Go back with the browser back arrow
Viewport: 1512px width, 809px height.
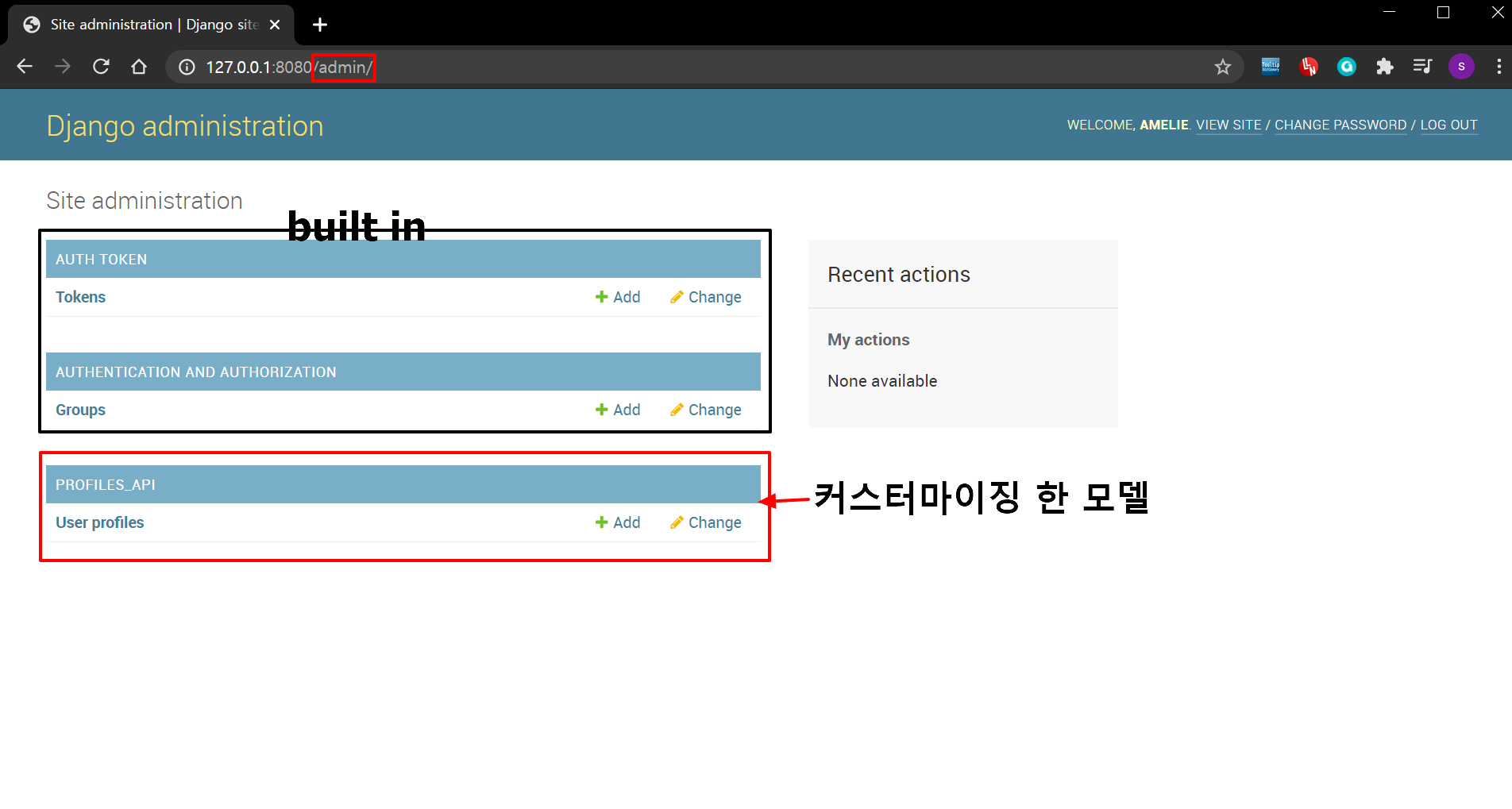click(x=25, y=67)
